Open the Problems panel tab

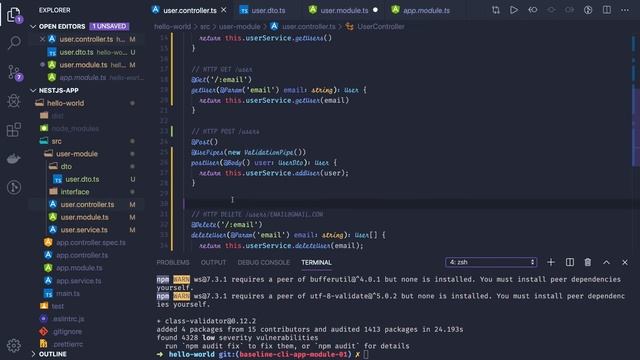pyautogui.click(x=173, y=262)
